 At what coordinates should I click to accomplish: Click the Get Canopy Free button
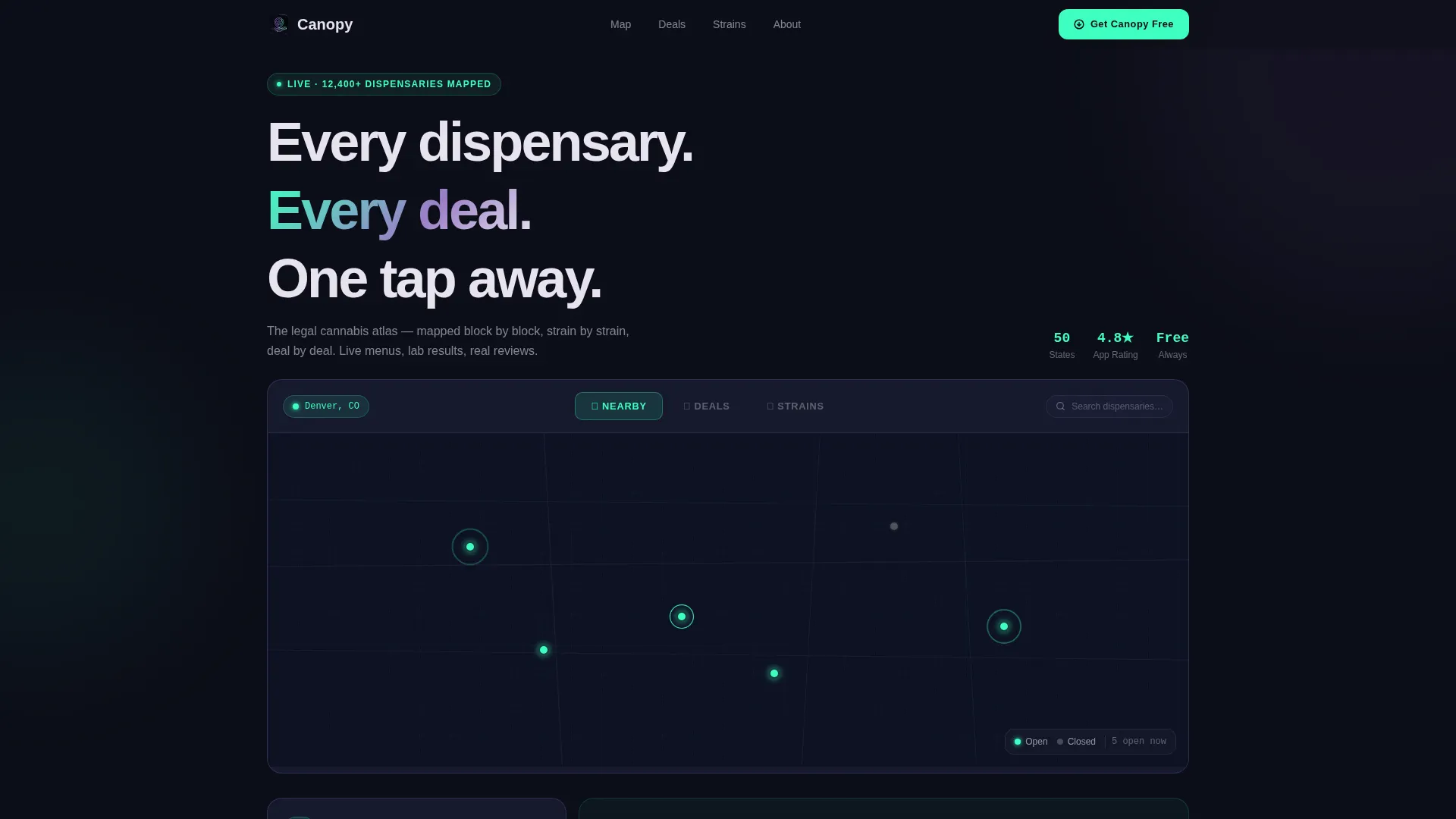(1124, 24)
